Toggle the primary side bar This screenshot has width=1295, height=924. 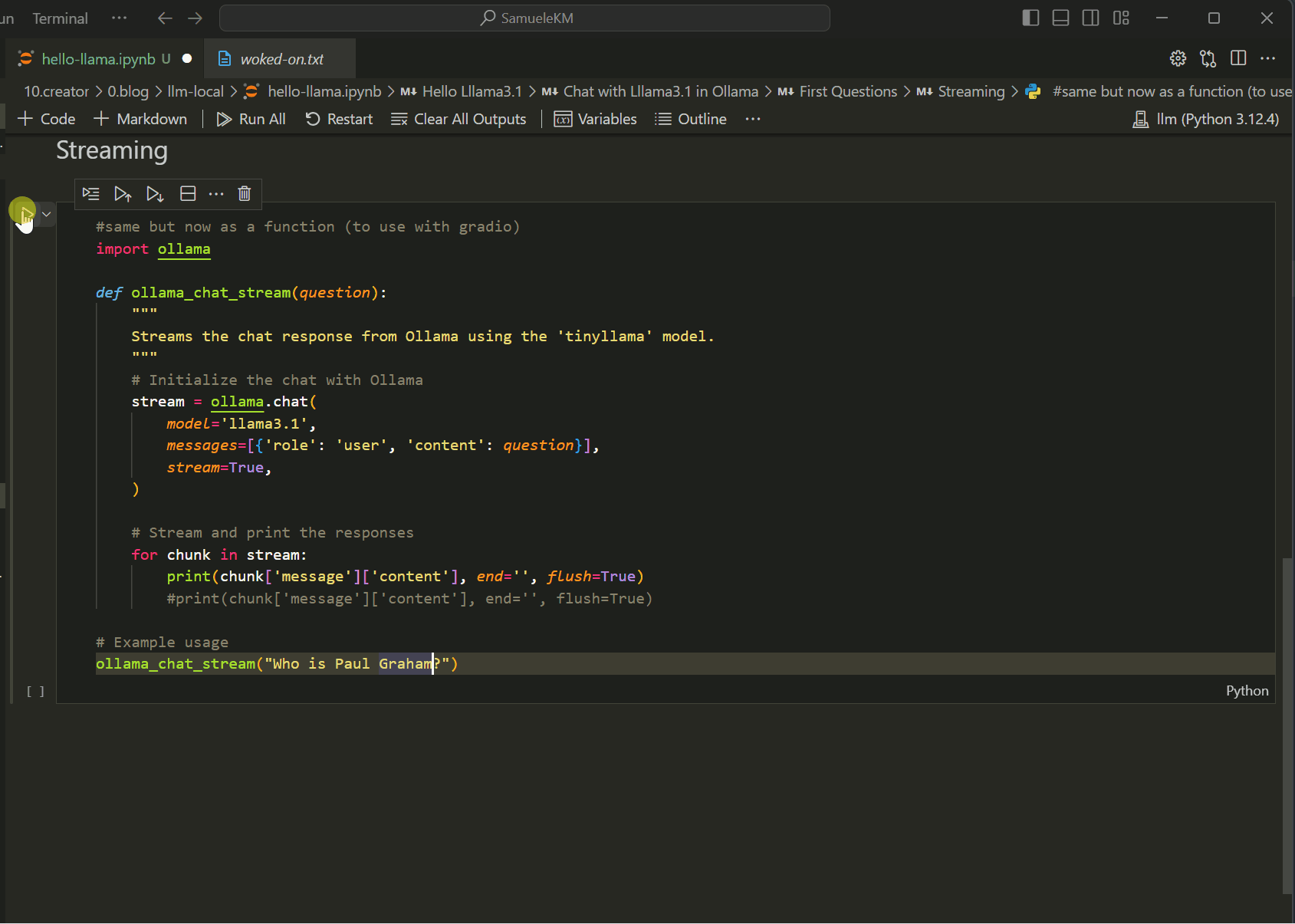coord(1030,18)
